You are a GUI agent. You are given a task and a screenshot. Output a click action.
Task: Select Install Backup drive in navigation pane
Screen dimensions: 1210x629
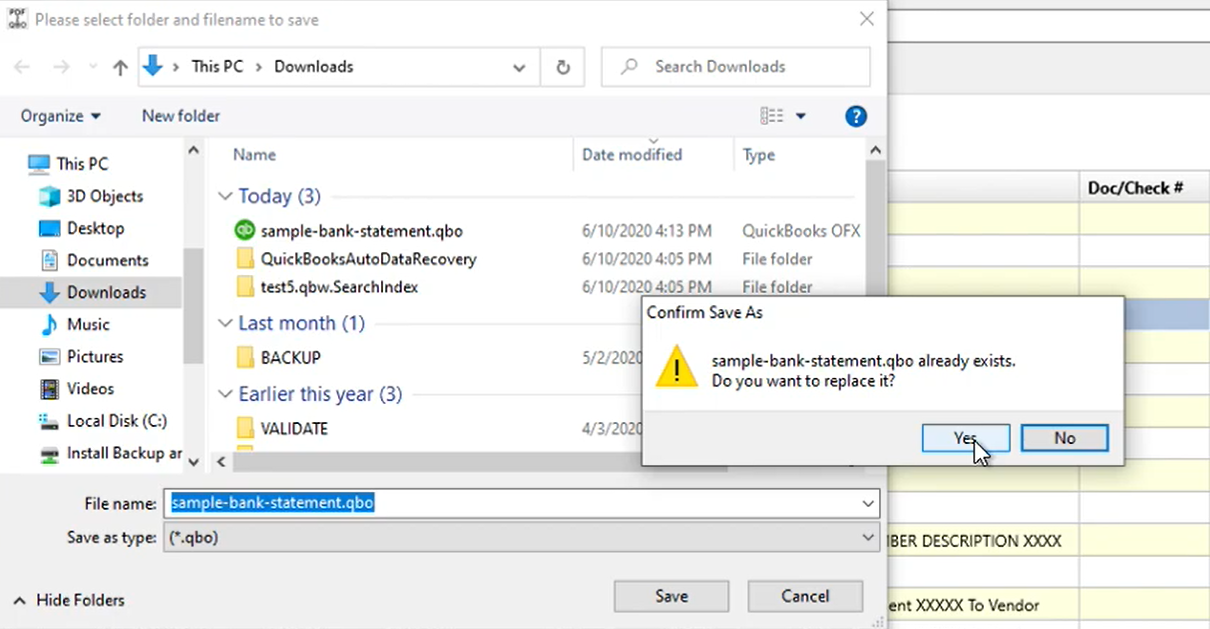[124, 453]
